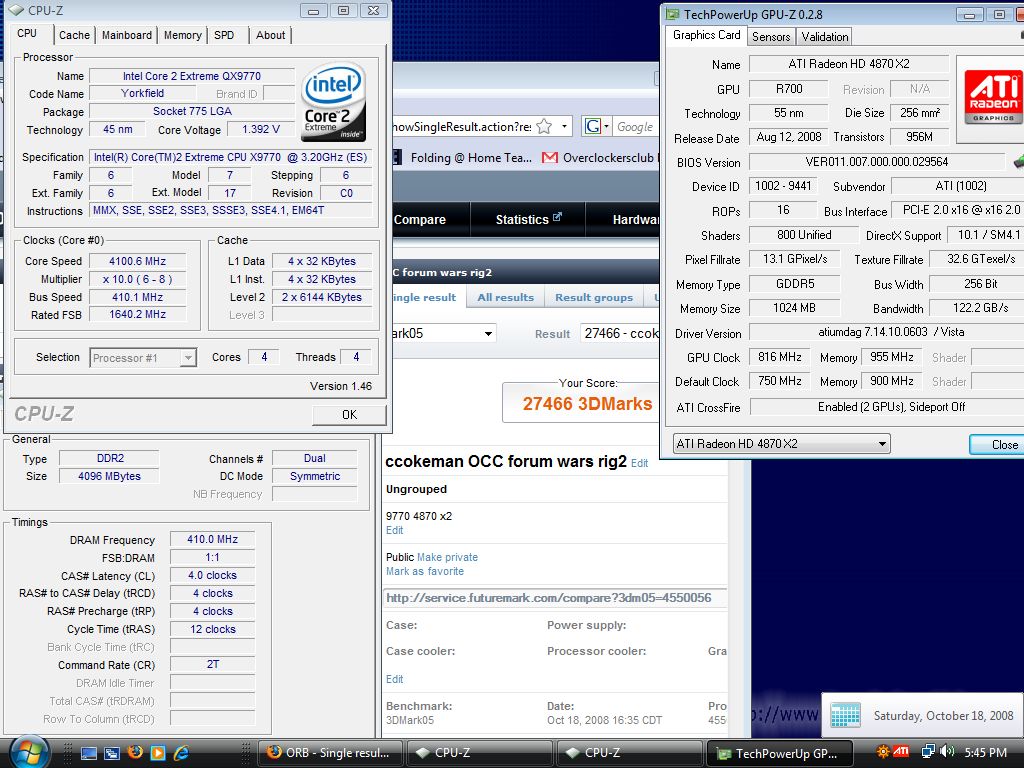Click the Intel Core 2 Extreme logo
This screenshot has width=1024, height=768.
click(334, 101)
